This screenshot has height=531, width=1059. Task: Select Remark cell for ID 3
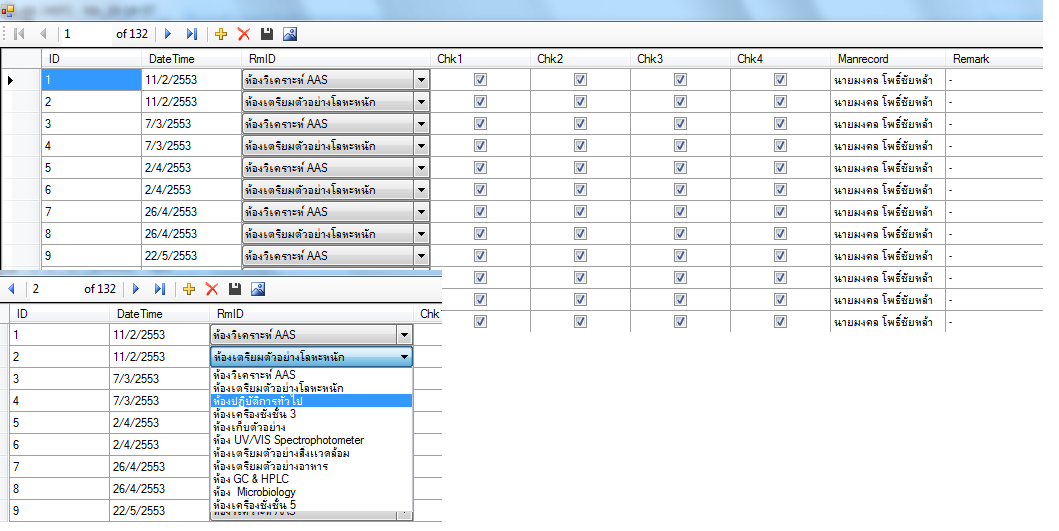click(994, 124)
